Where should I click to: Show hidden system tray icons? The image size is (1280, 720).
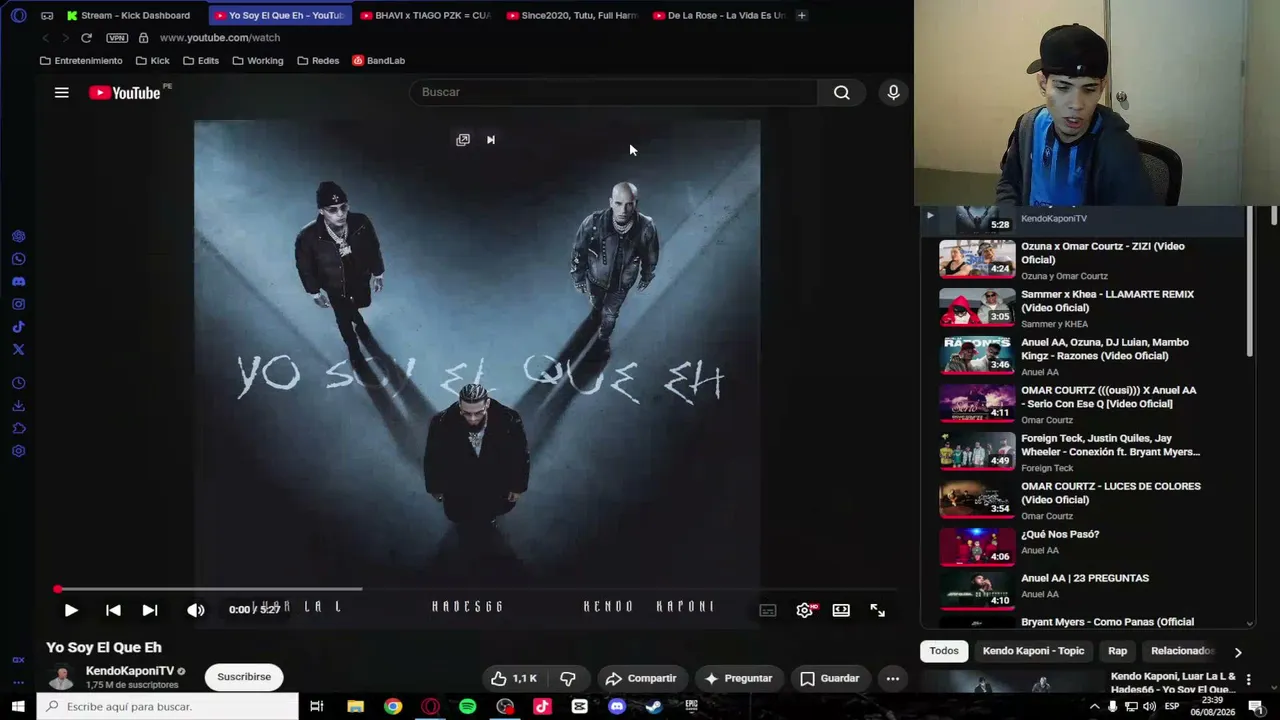point(1095,707)
